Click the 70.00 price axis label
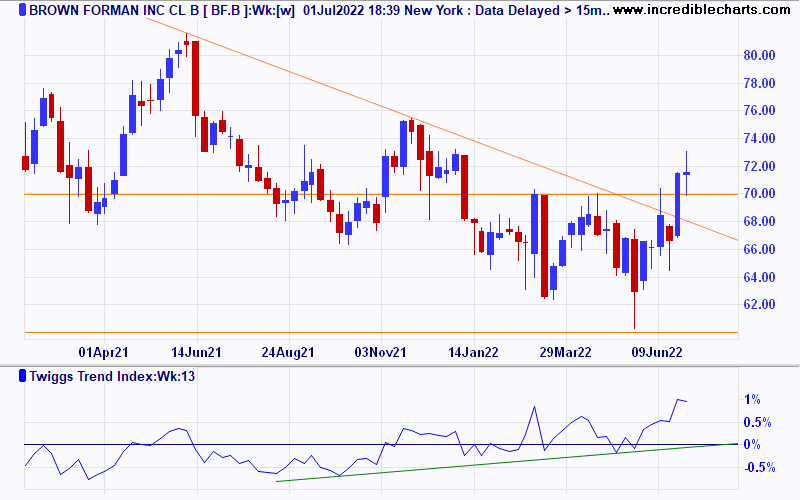 759,193
